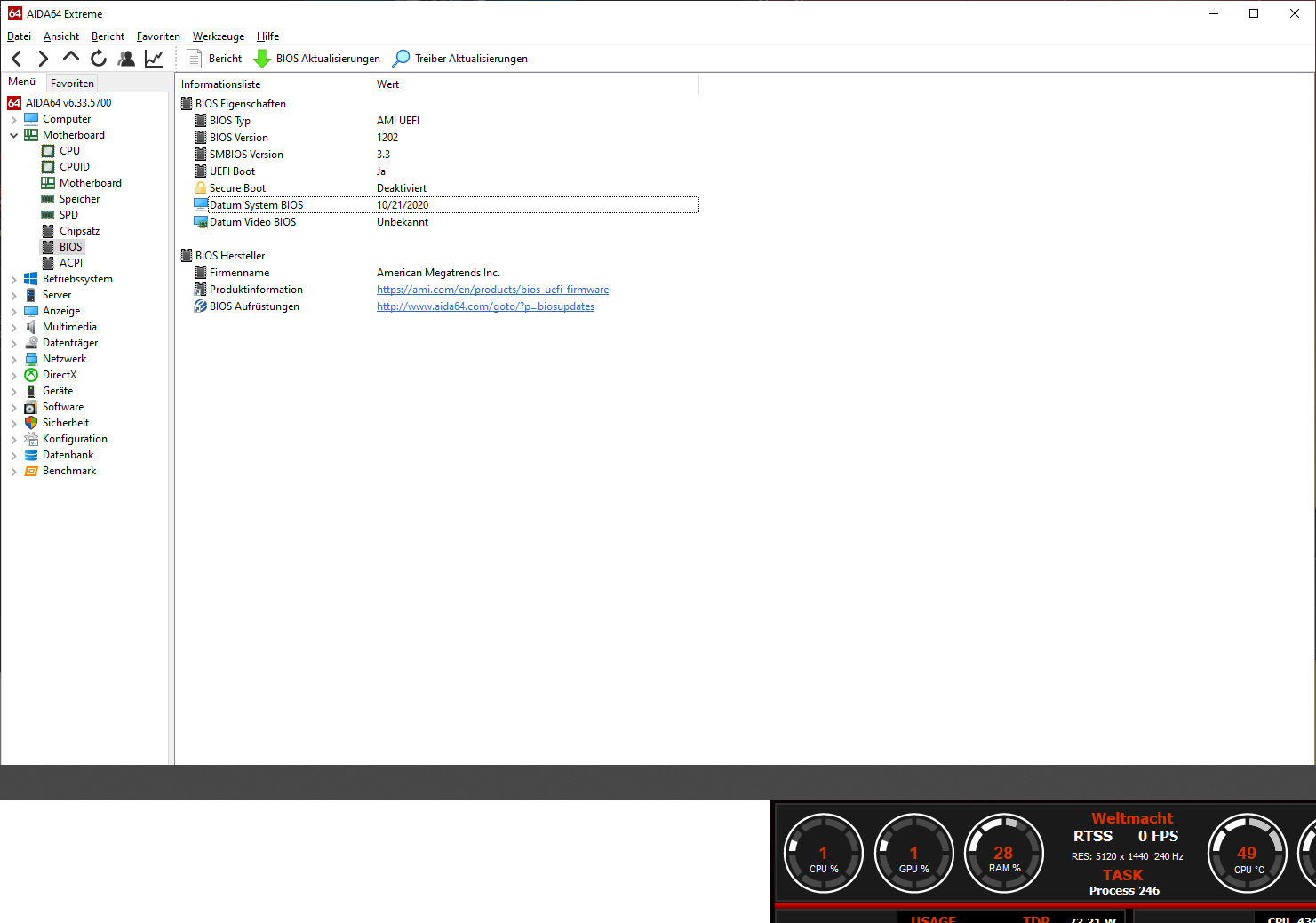Select the Chipsatz chip icon
Screen dimensions: 1316x923
48,231
